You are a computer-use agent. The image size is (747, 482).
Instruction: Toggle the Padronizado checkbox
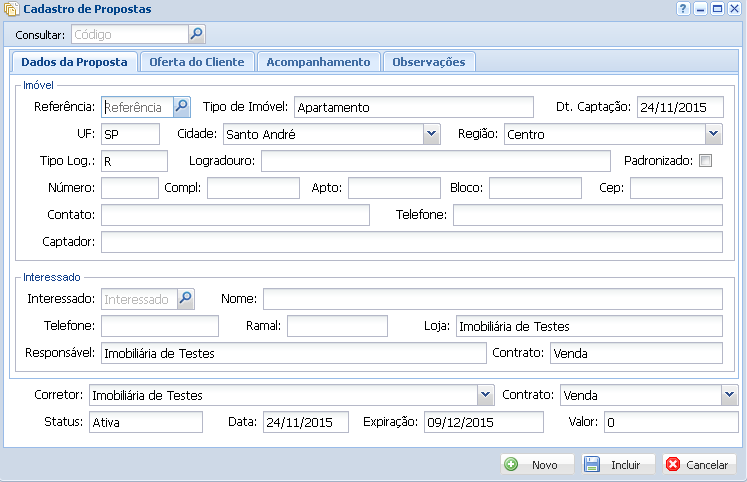(x=705, y=161)
